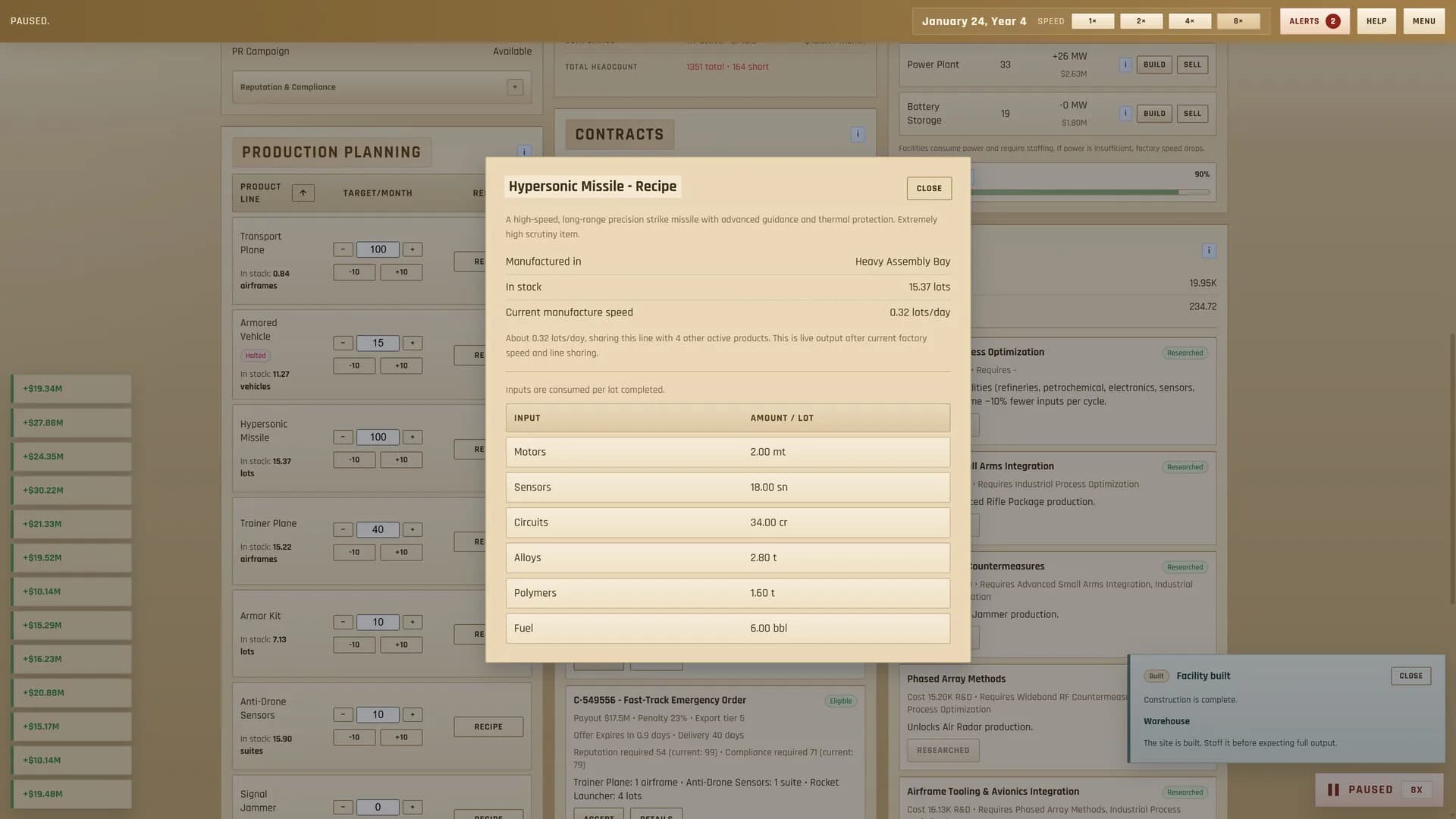Add 10 to Armored Vehicle target
The width and height of the screenshot is (1456, 819).
click(x=401, y=366)
